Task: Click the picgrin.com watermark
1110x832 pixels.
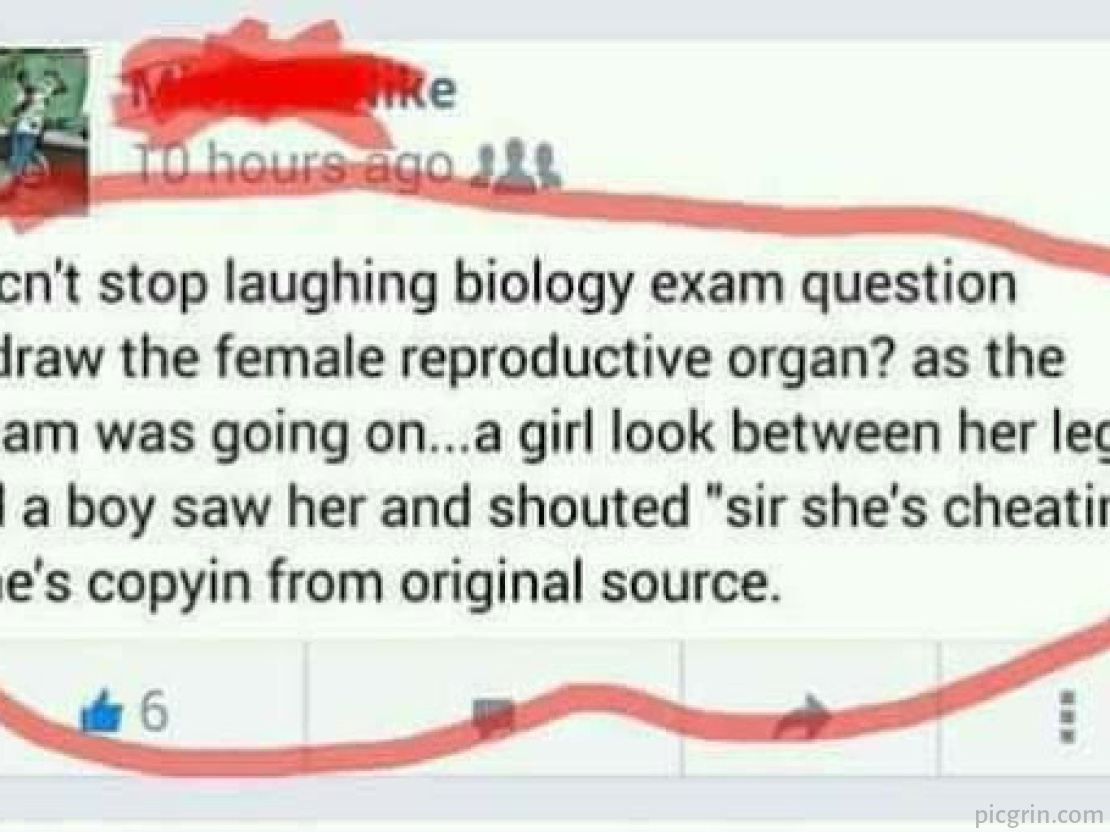Action: point(1039,814)
